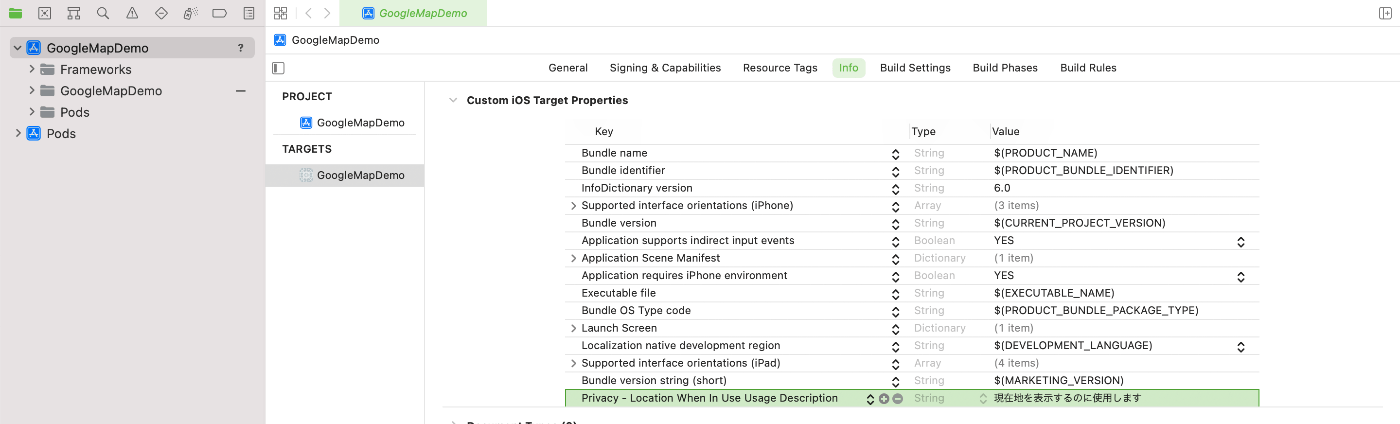Select the Bundle OS Type code row
1400x424 pixels.
[x=911, y=311]
